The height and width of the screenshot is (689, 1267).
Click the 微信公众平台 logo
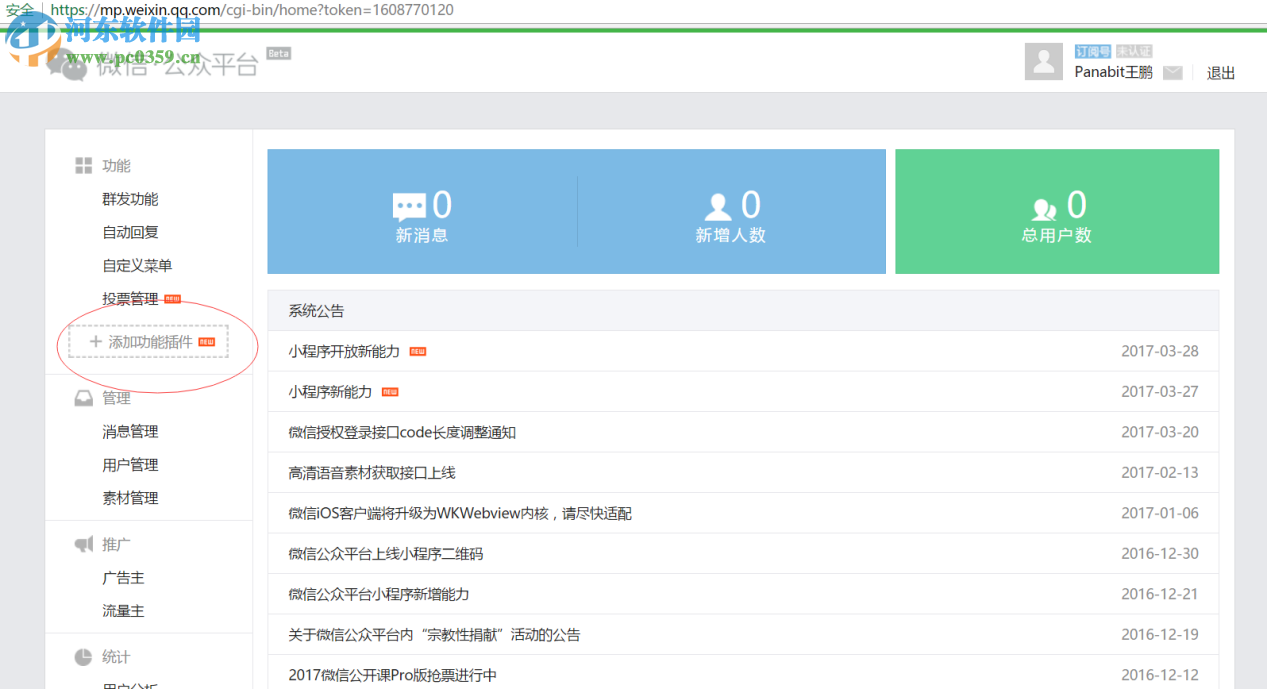[152, 65]
